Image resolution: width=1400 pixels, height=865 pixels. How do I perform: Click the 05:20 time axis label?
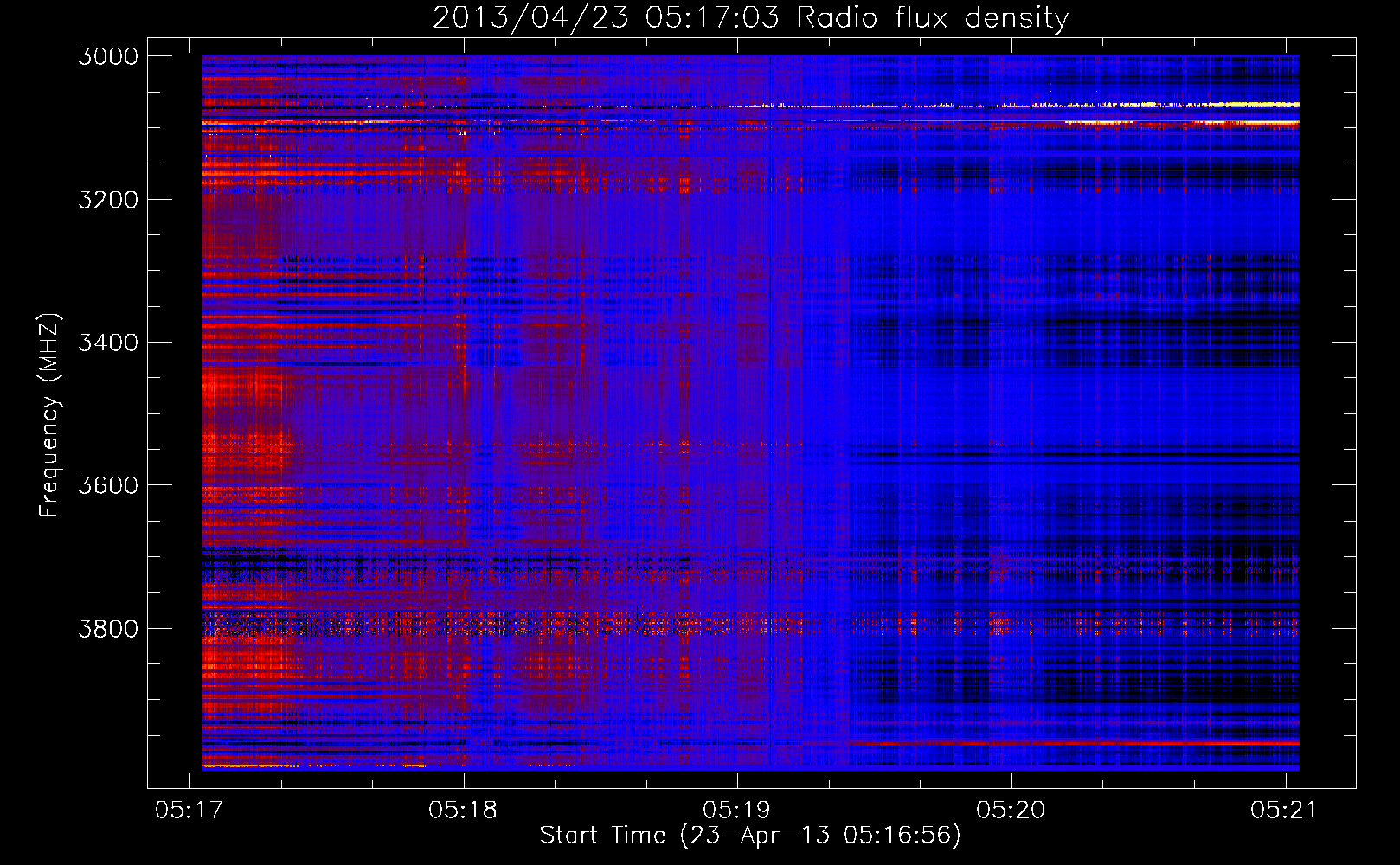point(1011,811)
